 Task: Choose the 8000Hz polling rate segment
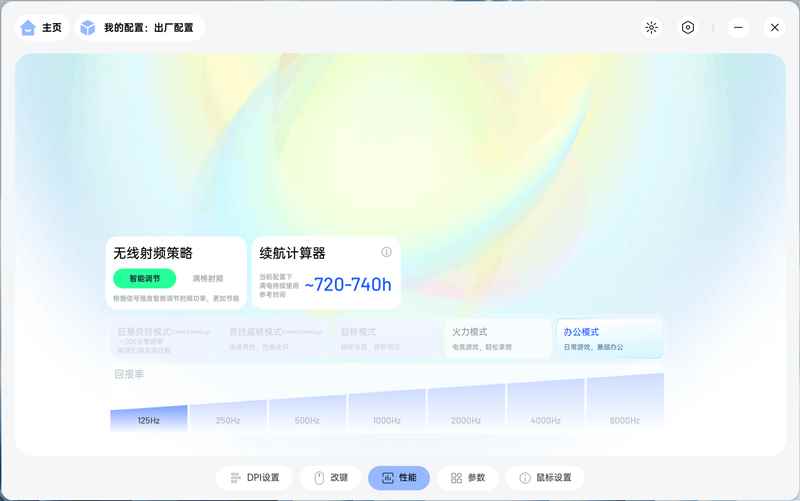tap(625, 403)
